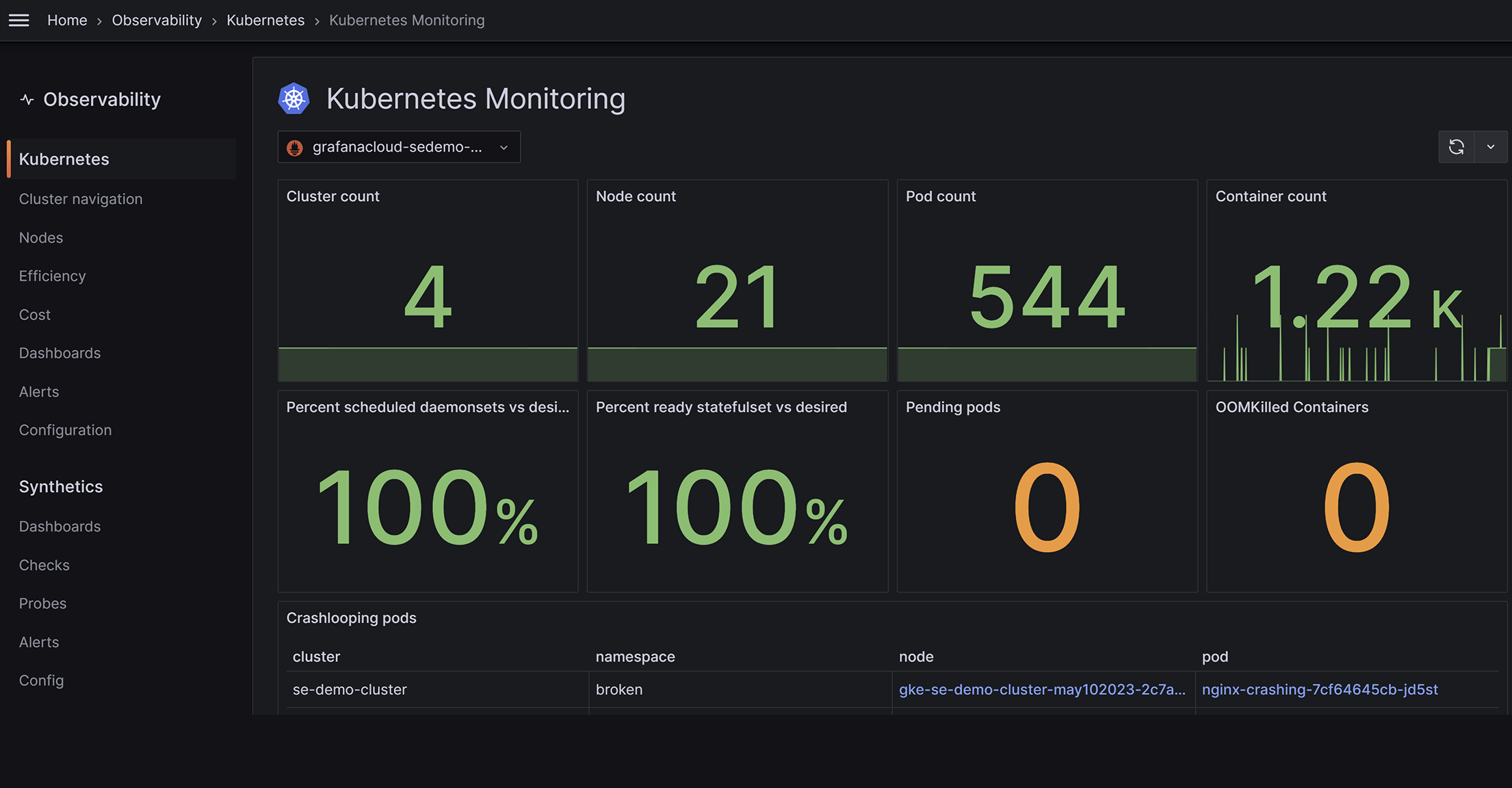Refresh the dashboard with the refresh icon

(x=1457, y=146)
